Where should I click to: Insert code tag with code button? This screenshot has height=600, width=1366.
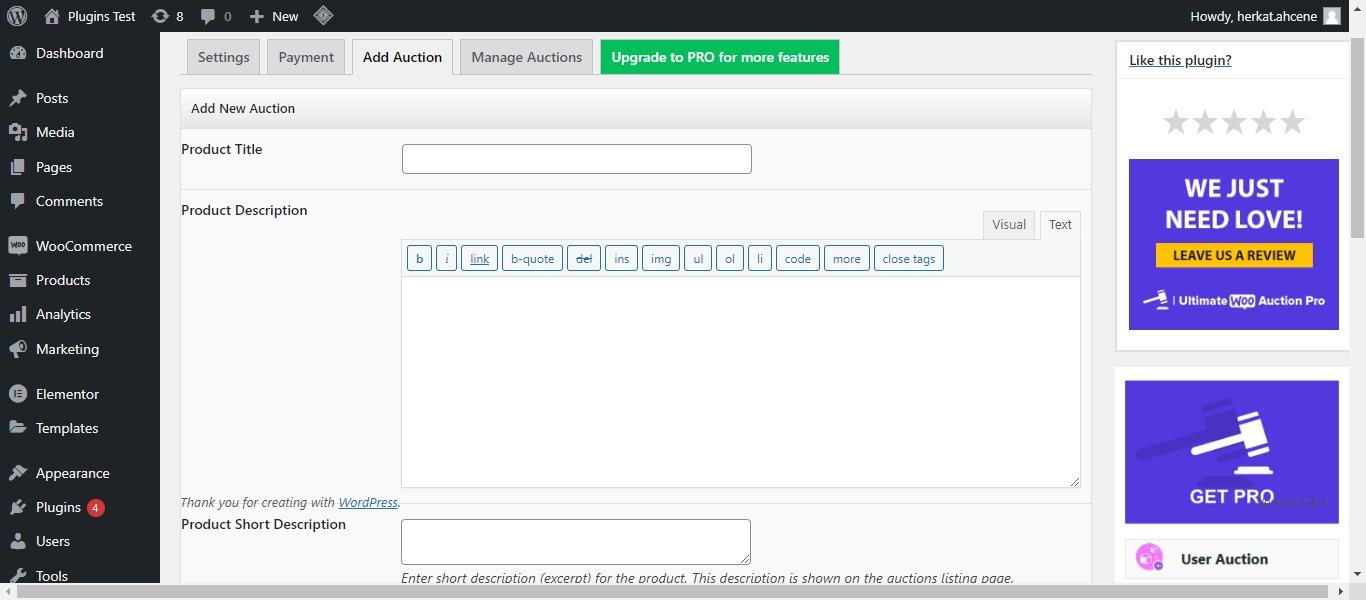click(x=798, y=258)
